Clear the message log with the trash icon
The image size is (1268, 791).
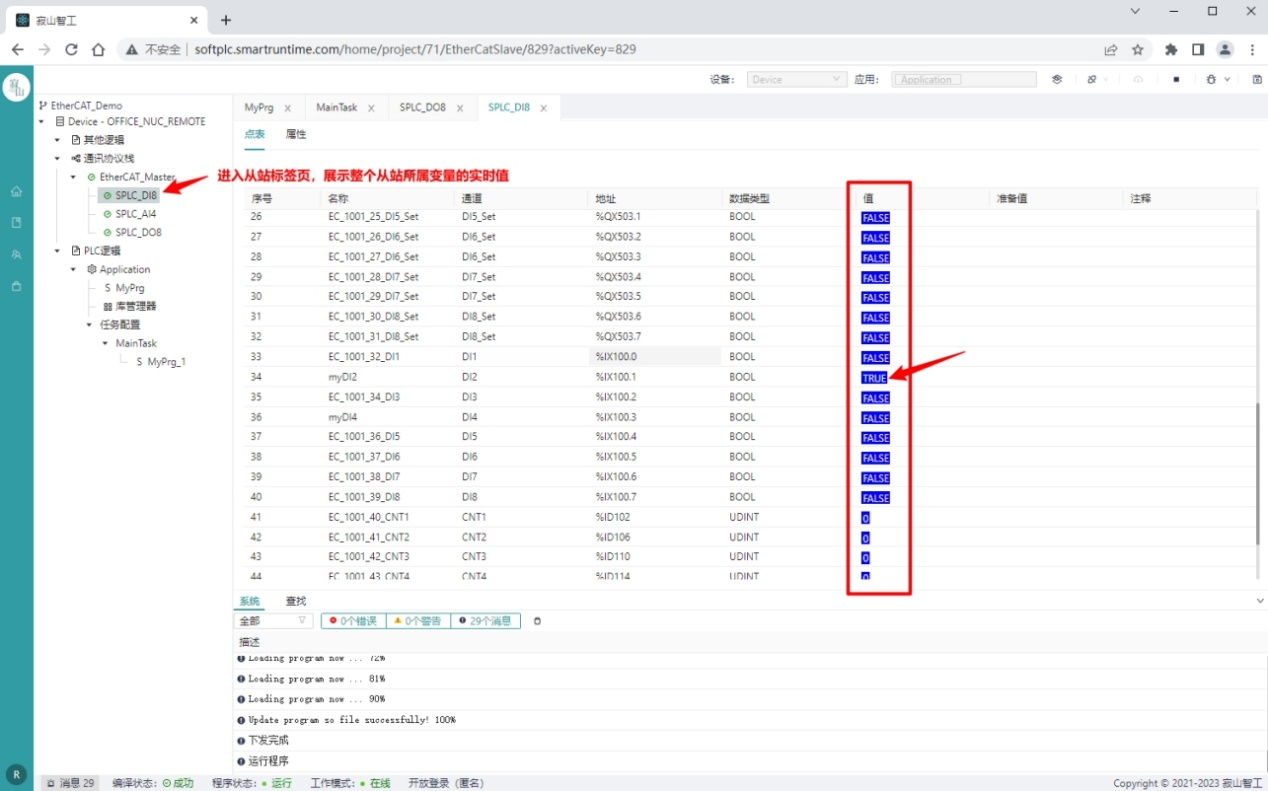537,621
